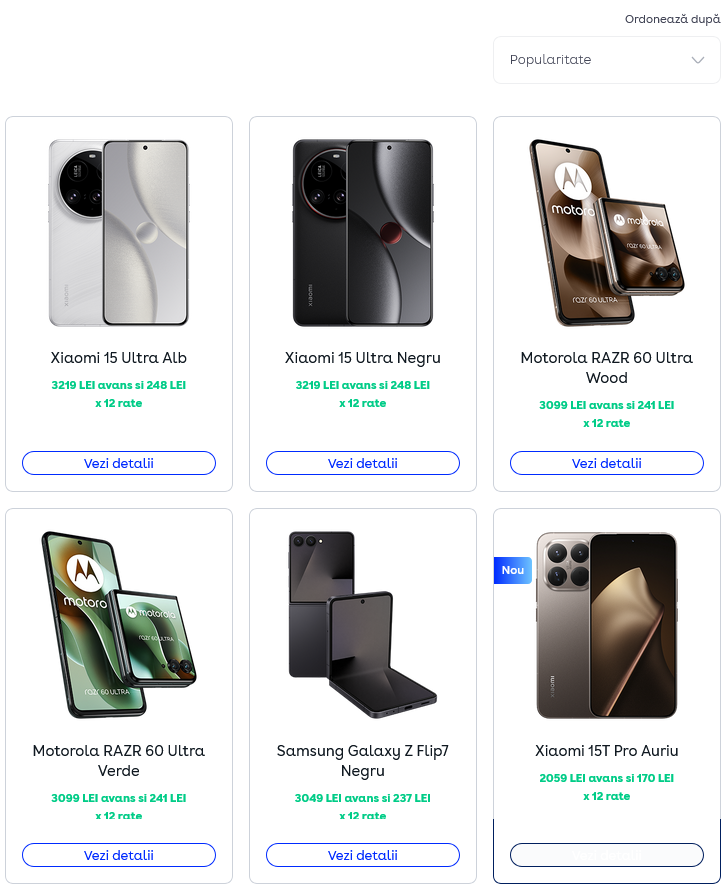Select the Samsung Galaxy Z Flip7 Negru title
Image resolution: width=727 pixels, height=891 pixels.
363,761
